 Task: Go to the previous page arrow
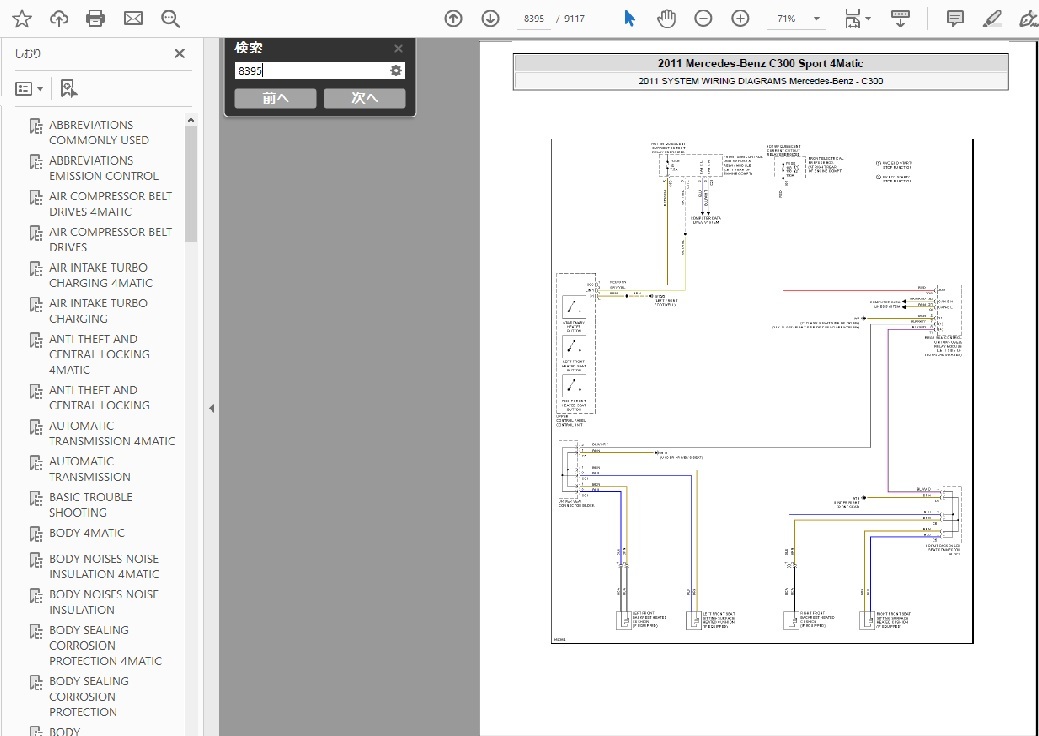(453, 19)
